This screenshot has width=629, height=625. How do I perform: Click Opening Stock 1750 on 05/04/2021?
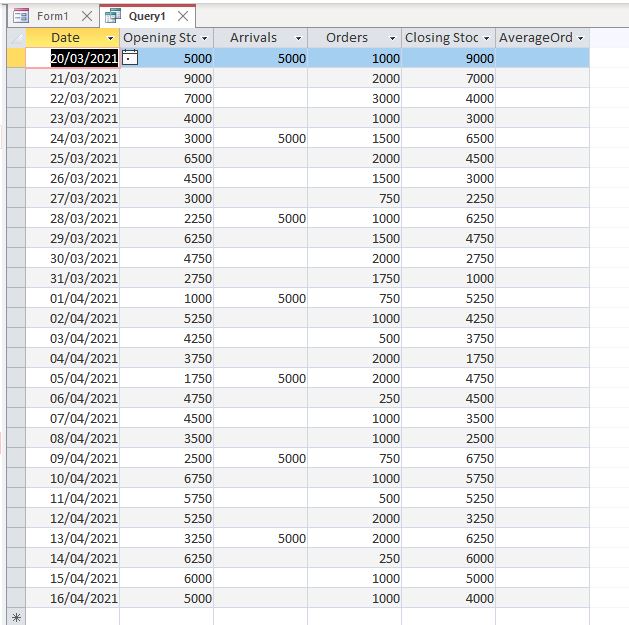(166, 378)
